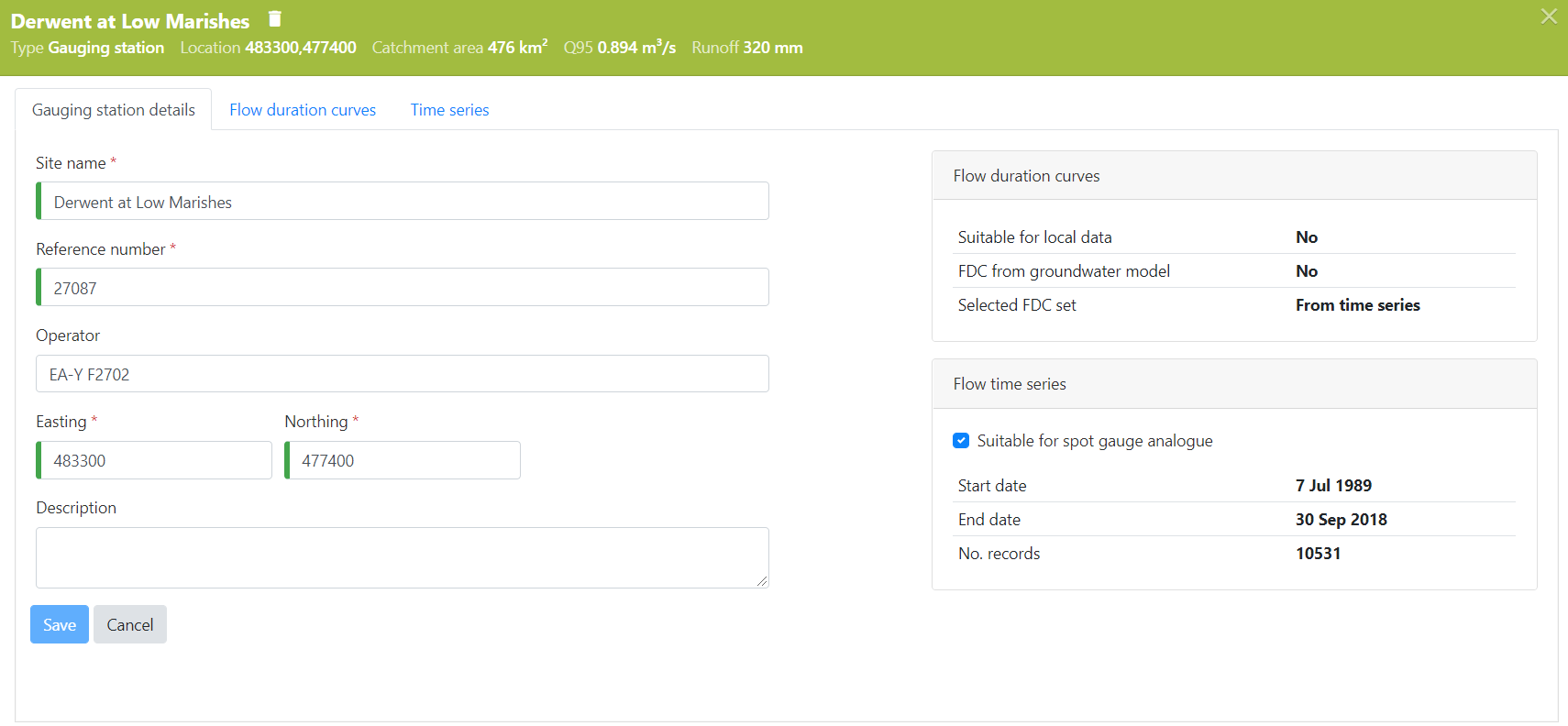Switch to the Flow duration curves tab
Viewport: 1568px width, 726px height.
point(303,110)
